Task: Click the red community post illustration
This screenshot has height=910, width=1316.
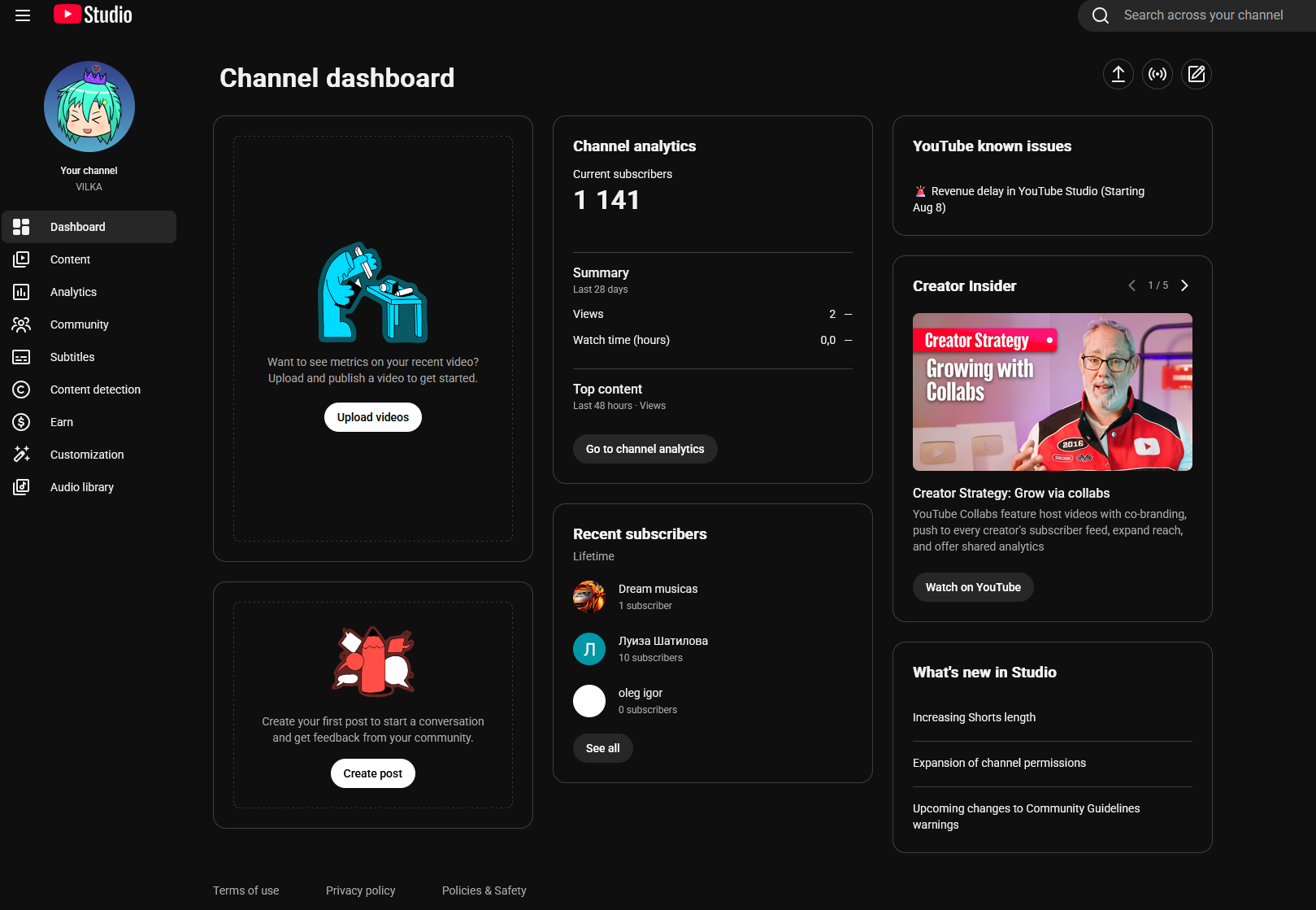Action: (x=373, y=661)
